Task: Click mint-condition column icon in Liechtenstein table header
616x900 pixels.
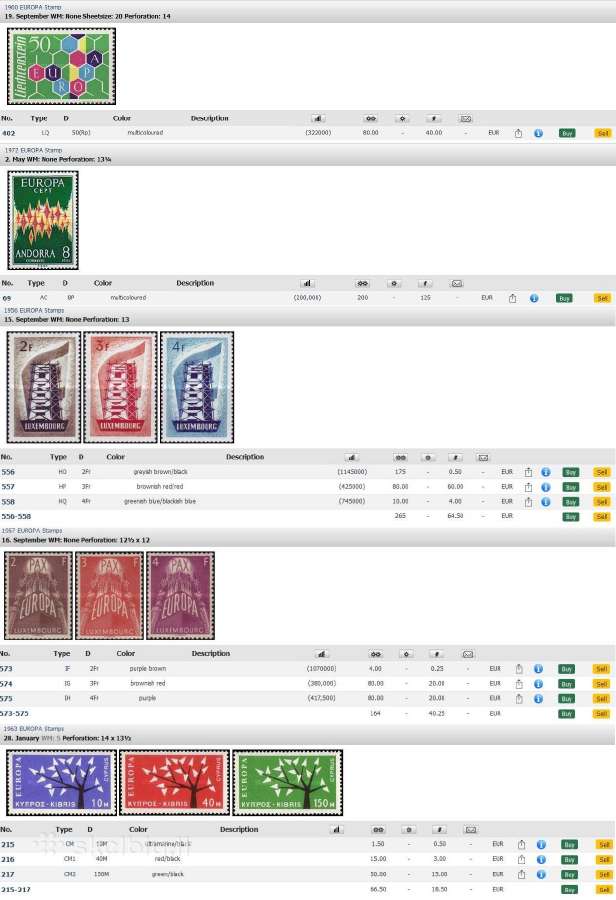Action: point(370,119)
